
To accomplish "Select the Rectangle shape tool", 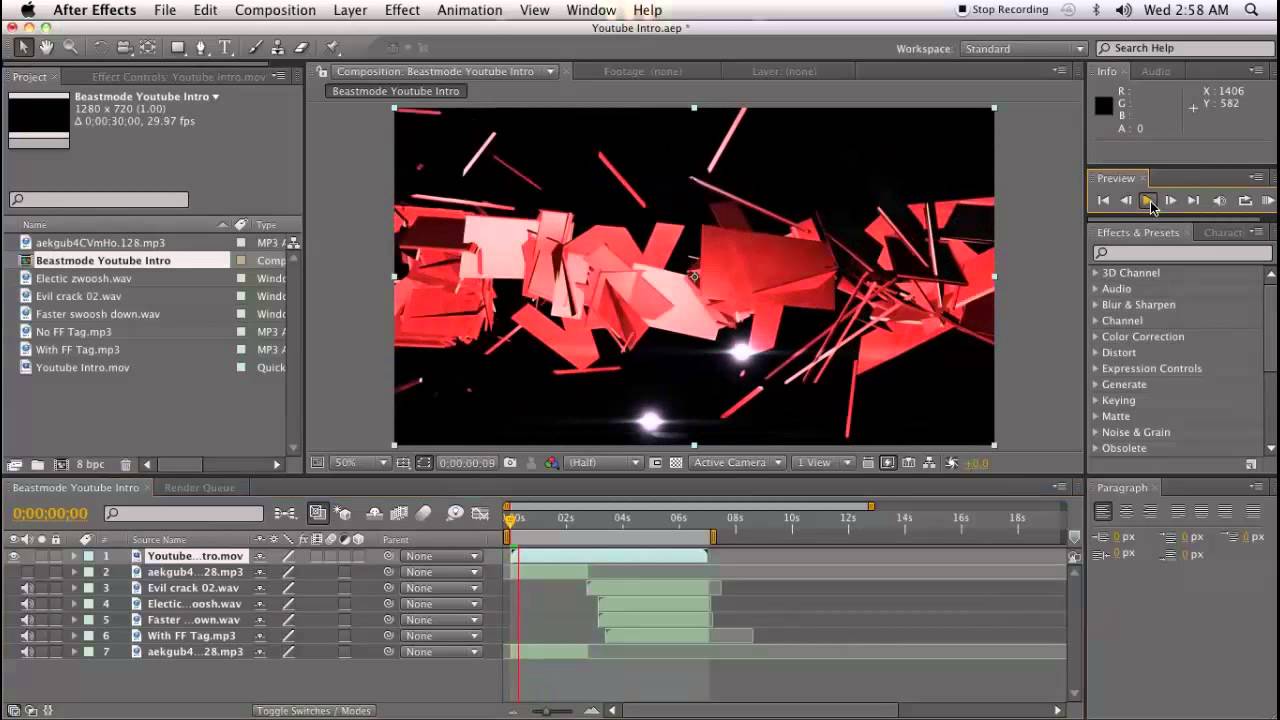I will (178, 47).
